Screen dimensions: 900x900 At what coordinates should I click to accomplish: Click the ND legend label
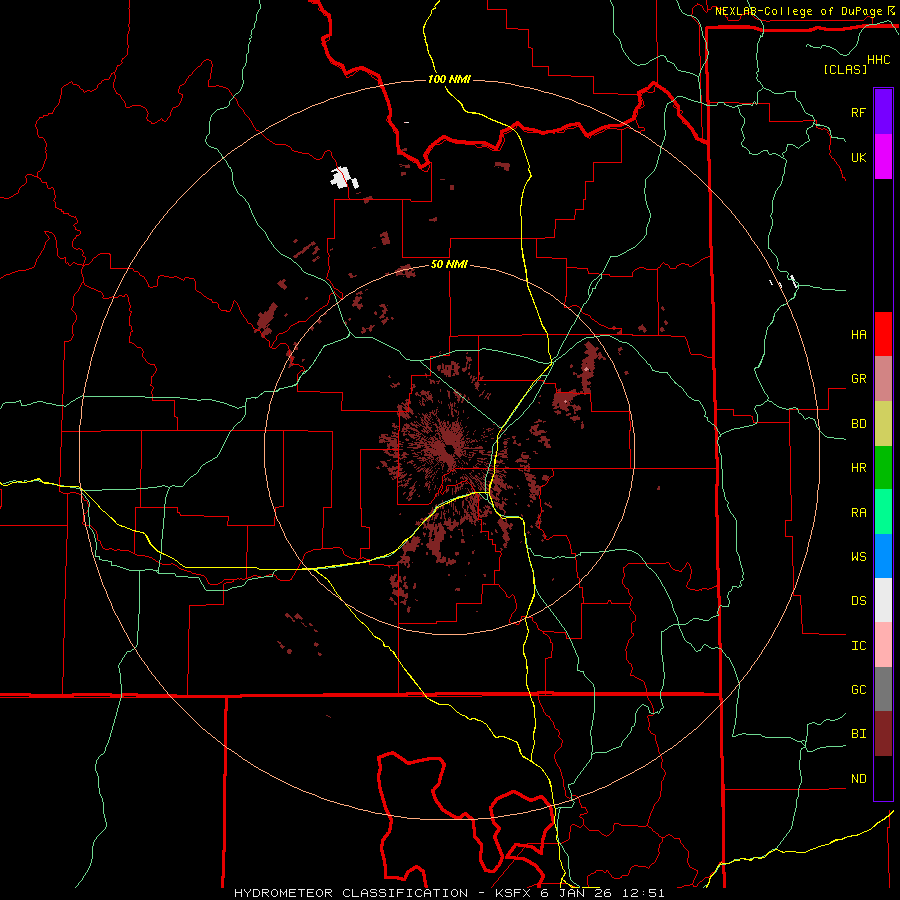(x=858, y=778)
